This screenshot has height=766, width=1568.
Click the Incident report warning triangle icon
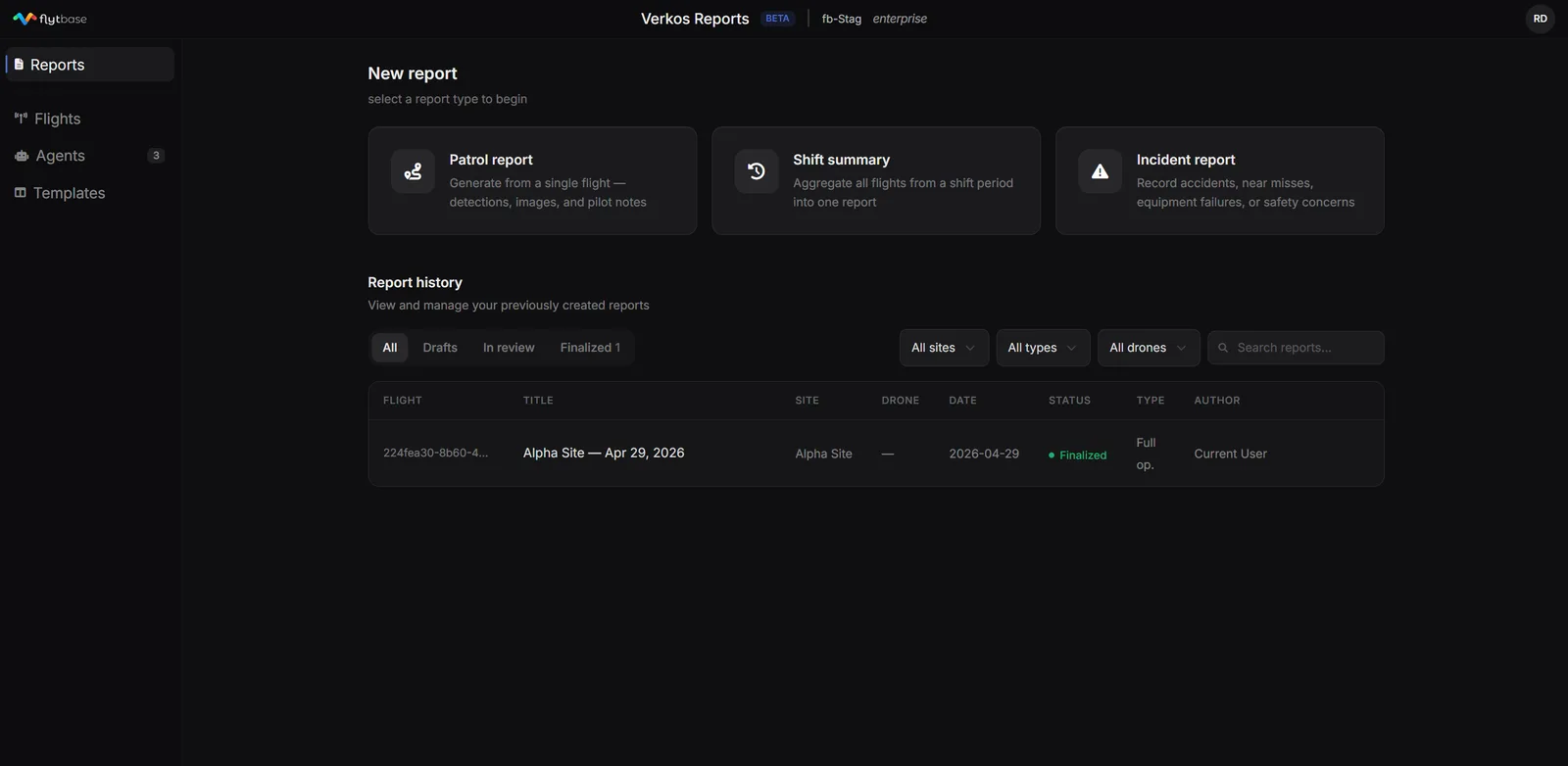[1101, 171]
